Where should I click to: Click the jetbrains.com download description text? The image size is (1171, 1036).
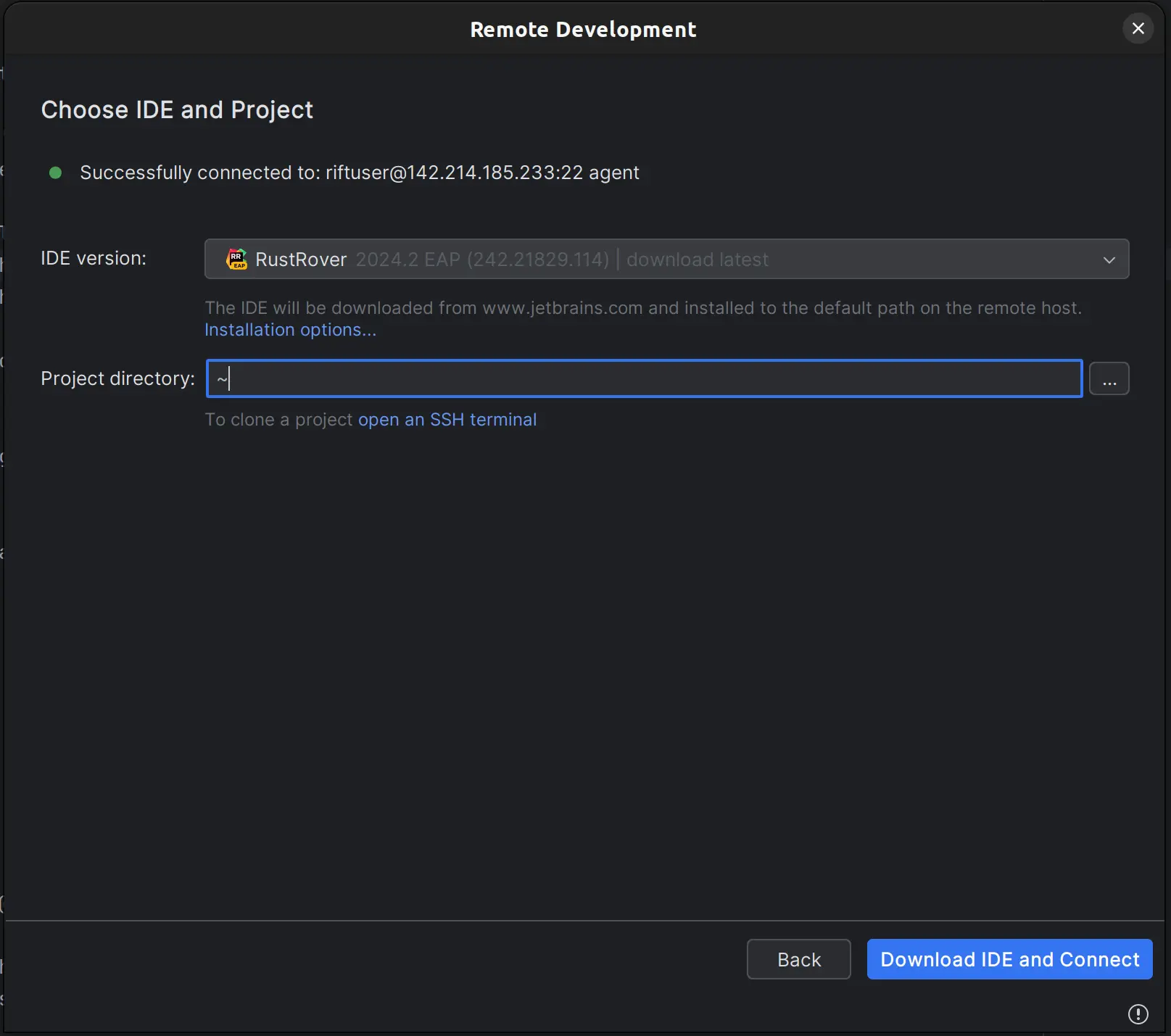[642, 308]
